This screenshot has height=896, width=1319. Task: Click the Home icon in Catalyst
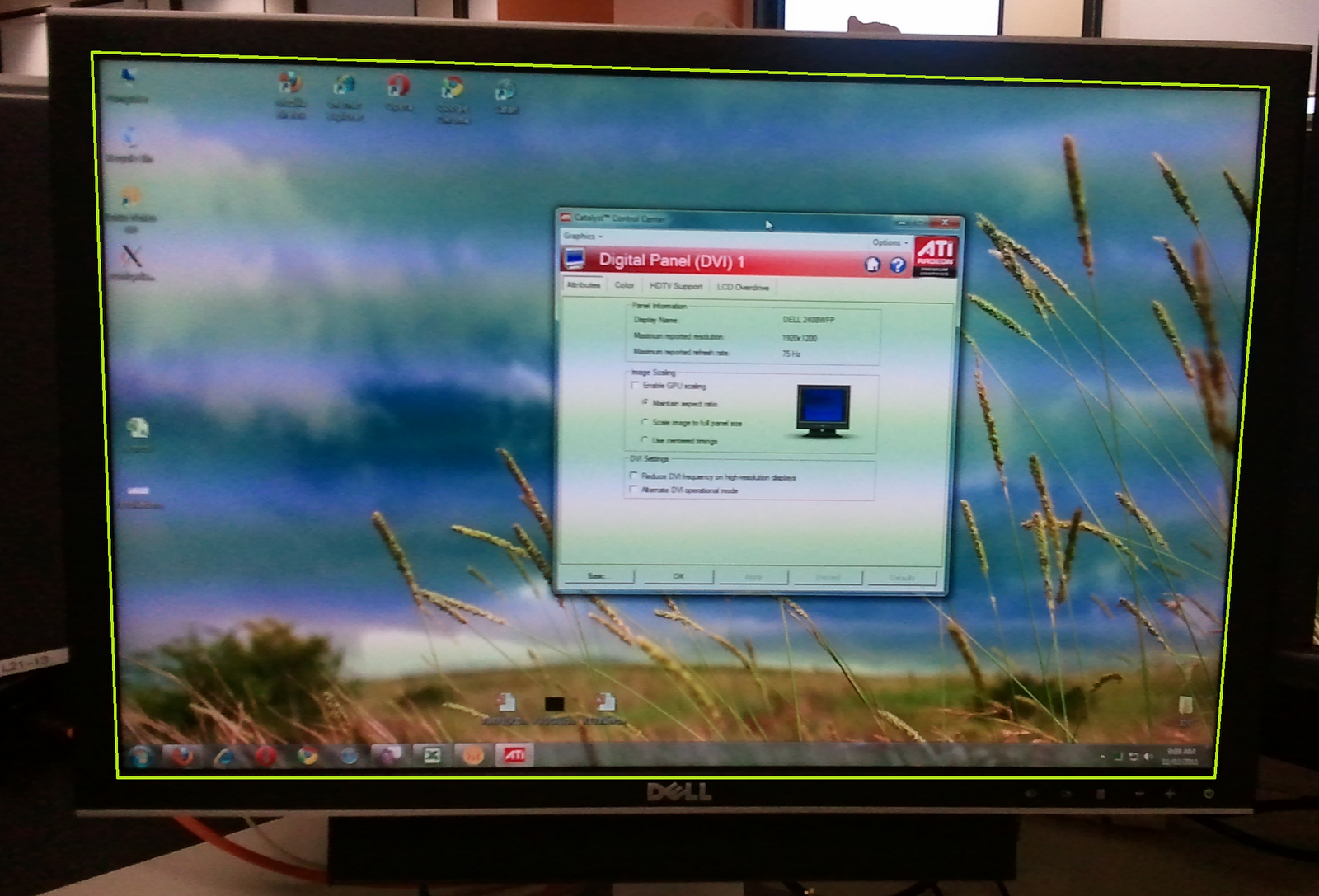[872, 265]
